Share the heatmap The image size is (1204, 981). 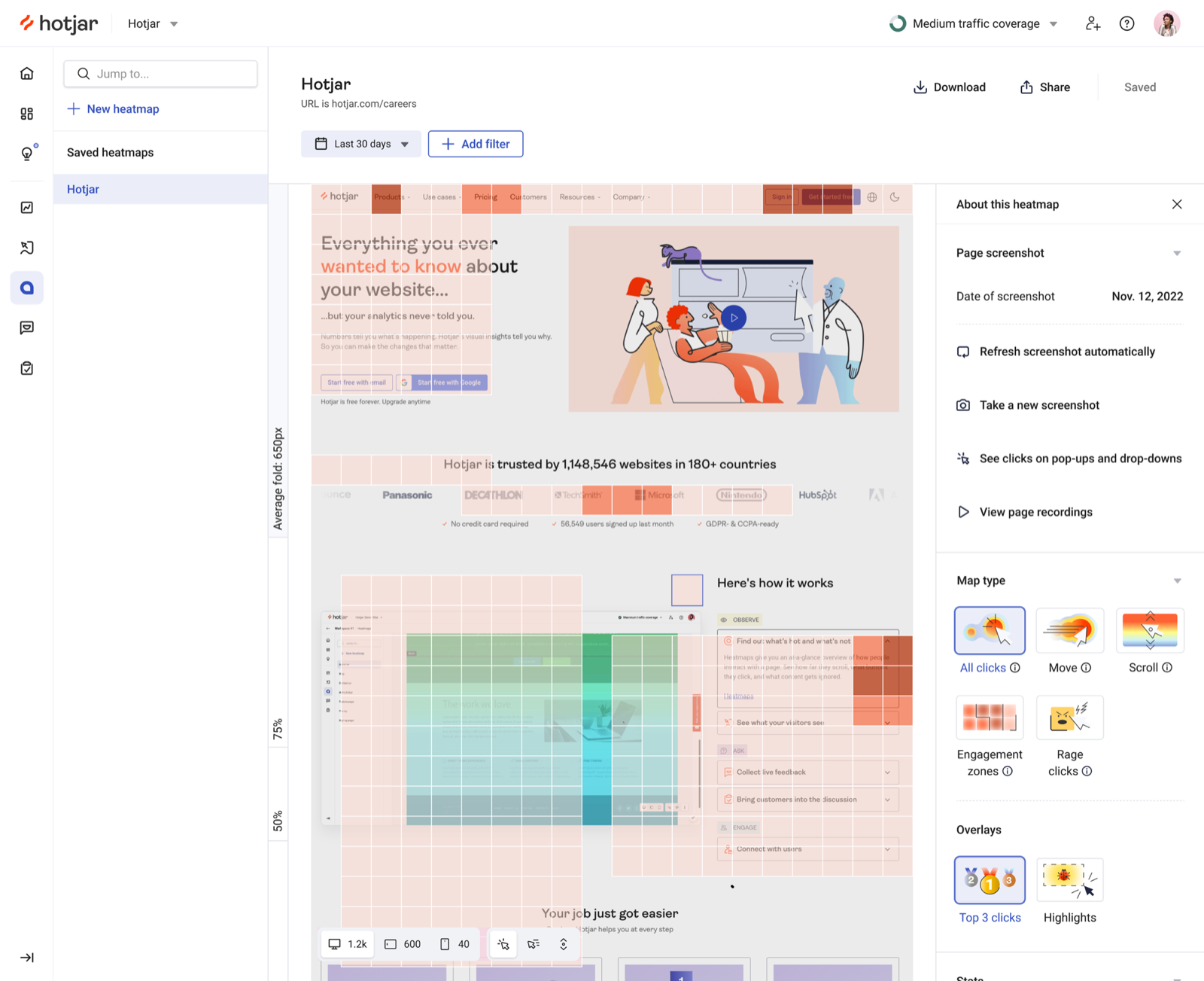(x=1045, y=87)
